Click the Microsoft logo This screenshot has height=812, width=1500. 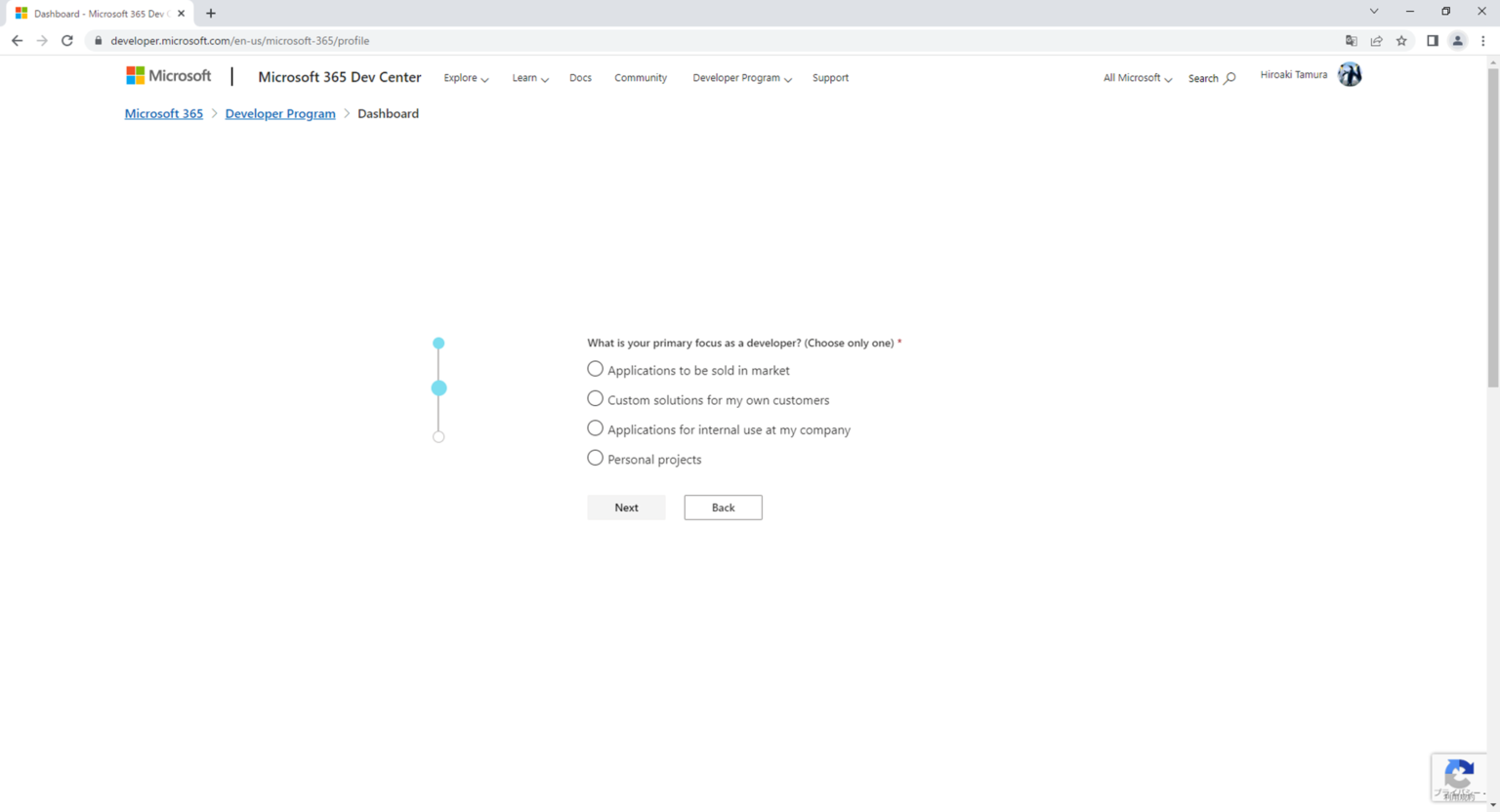tap(168, 76)
